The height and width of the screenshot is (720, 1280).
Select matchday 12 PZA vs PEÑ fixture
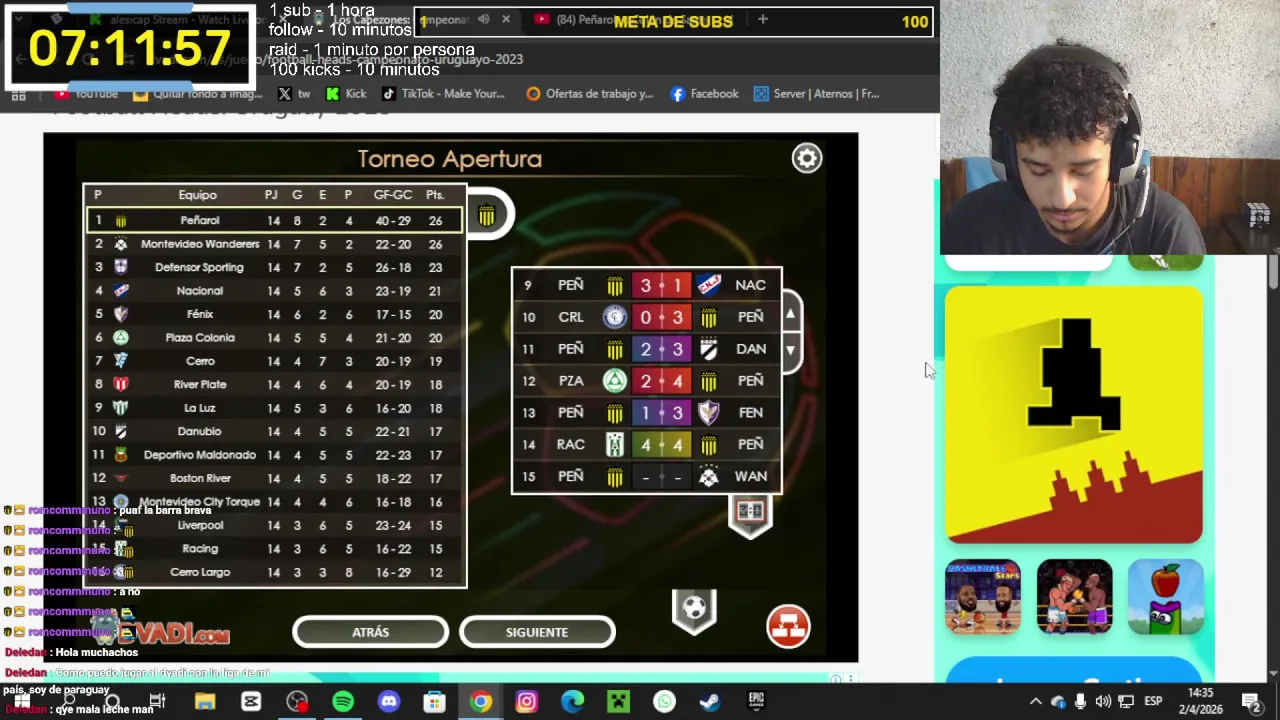646,381
